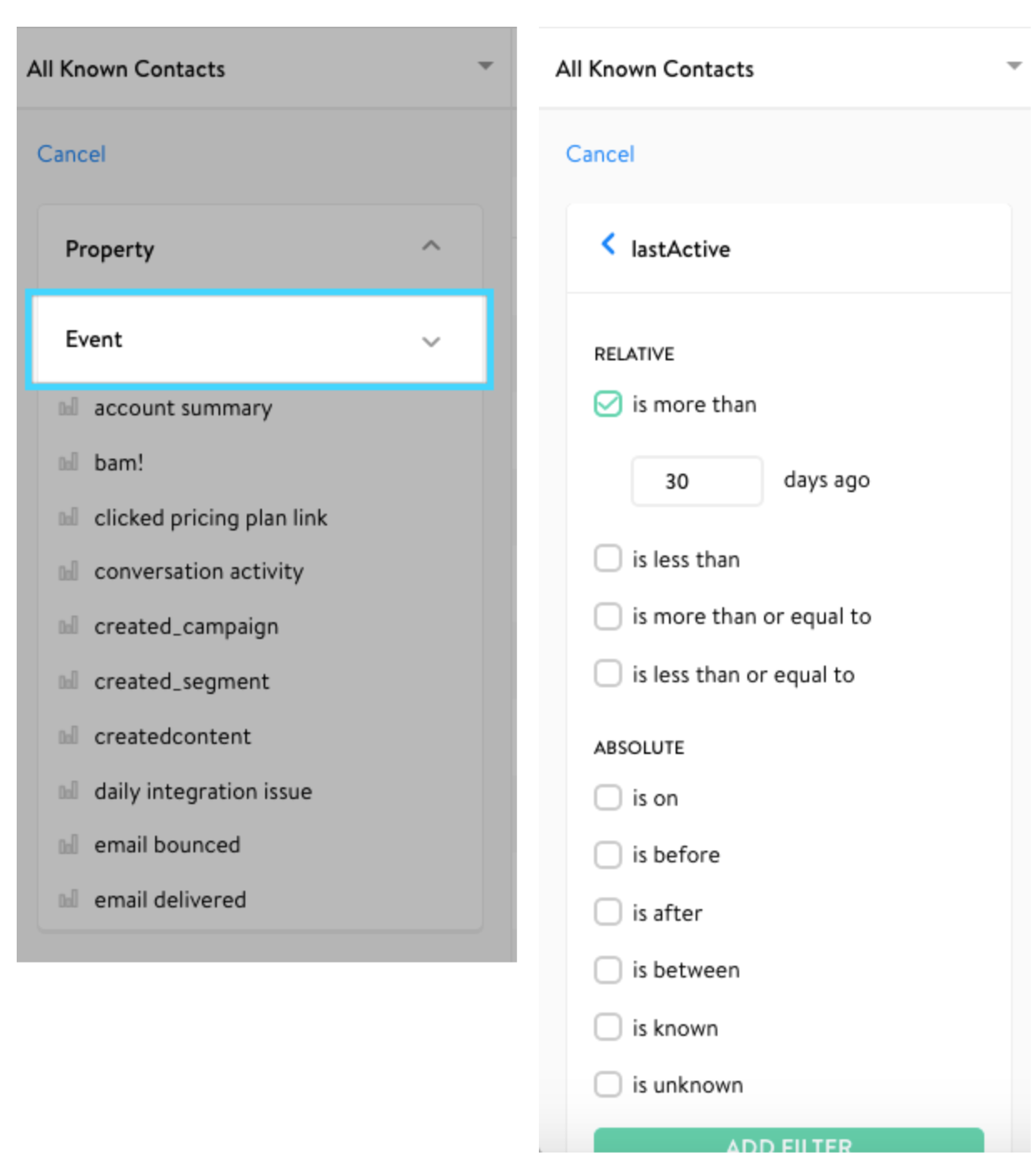The height and width of the screenshot is (1161, 1036).
Task: Go back using the lastActive blue chevron
Action: [x=608, y=244]
